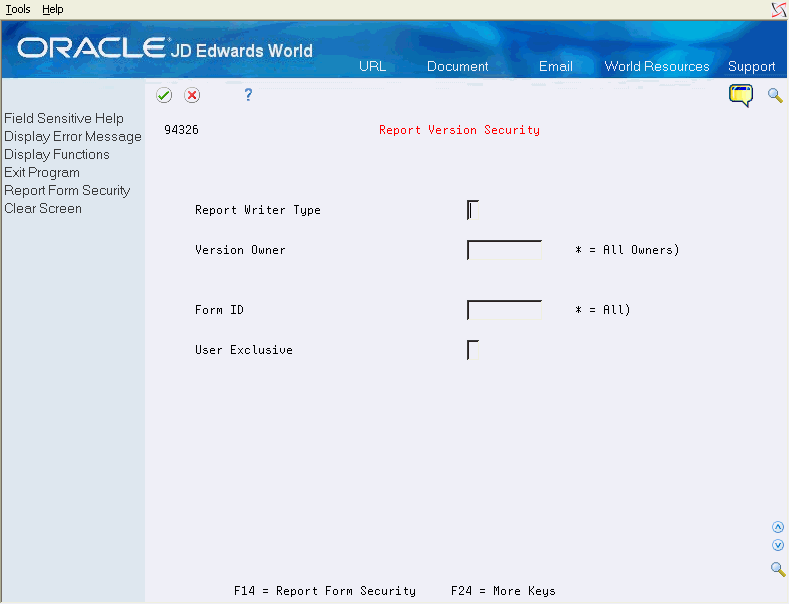Click F24 = More Keys text
789x604 pixels.
503,591
